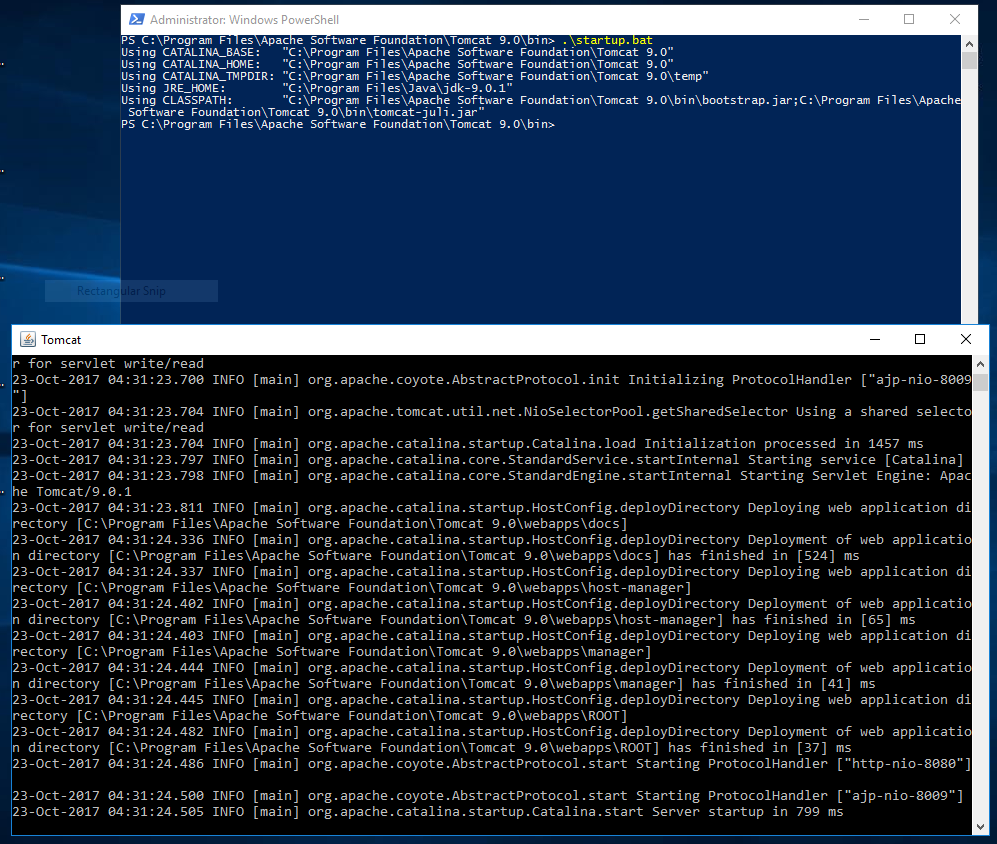
Task: Click the scroll-up arrow of the Tomcat console
Action: pyautogui.click(x=978, y=362)
